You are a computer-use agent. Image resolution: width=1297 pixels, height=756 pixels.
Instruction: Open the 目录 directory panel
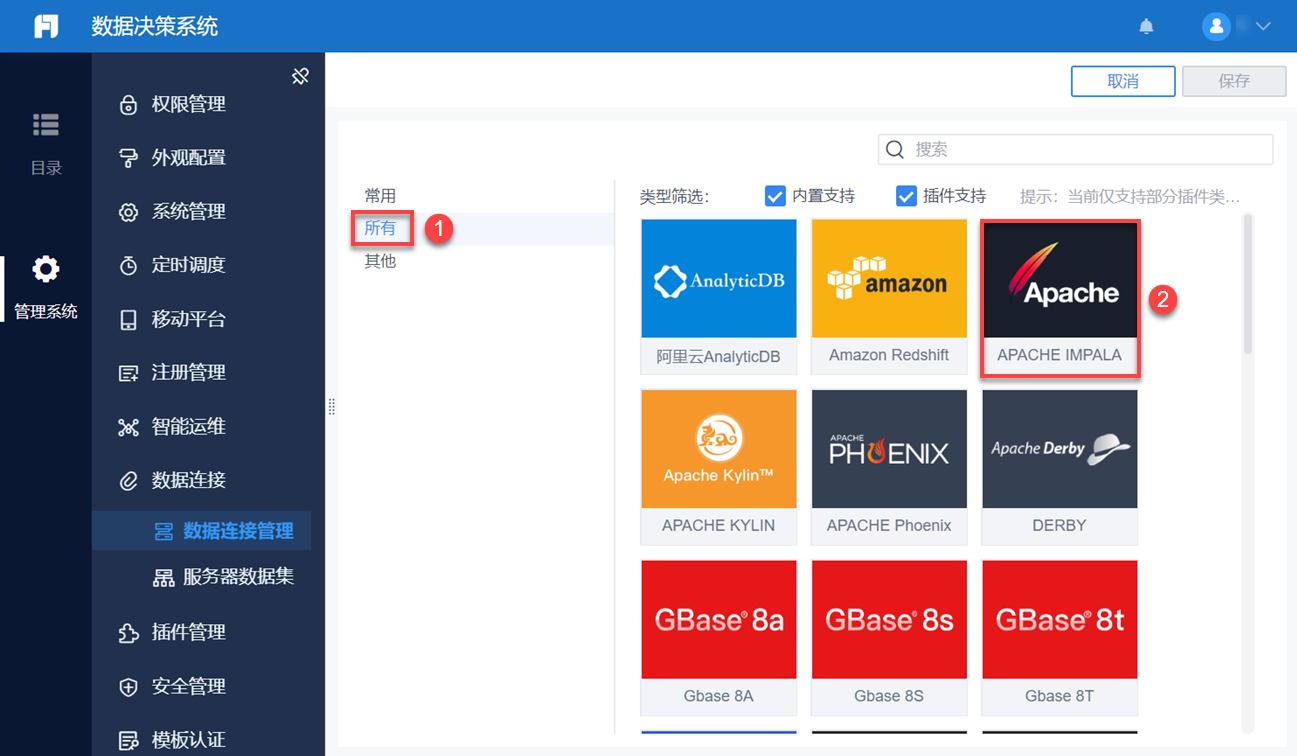click(x=46, y=144)
